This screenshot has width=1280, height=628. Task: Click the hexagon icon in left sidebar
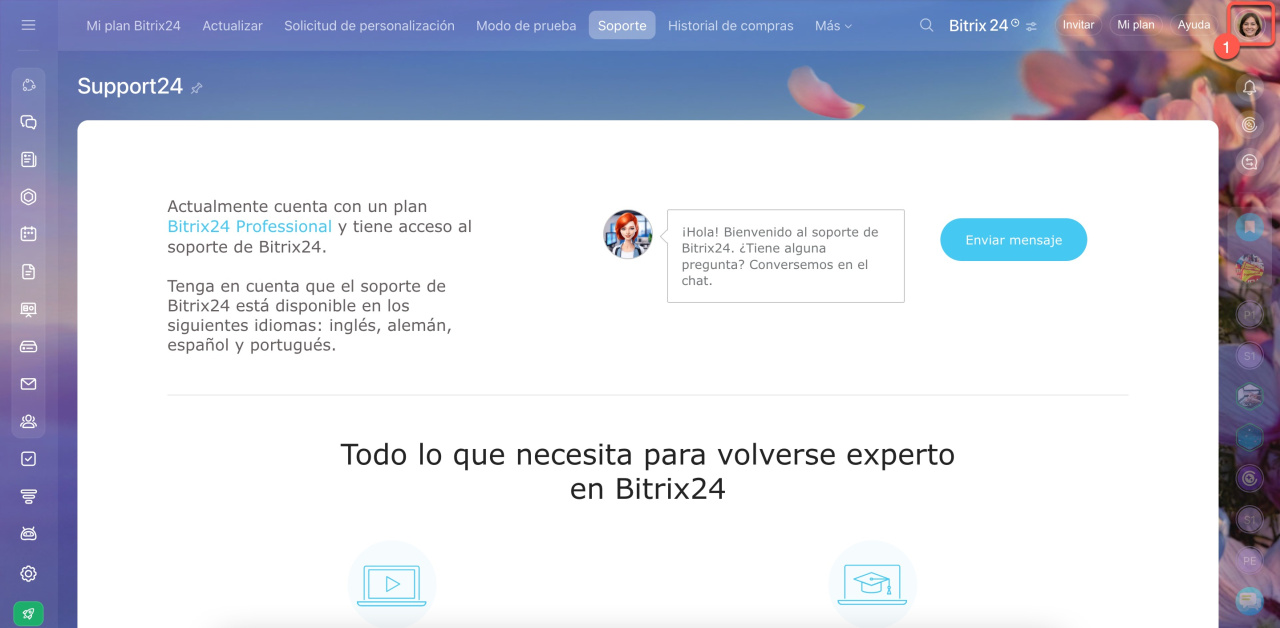click(28, 197)
